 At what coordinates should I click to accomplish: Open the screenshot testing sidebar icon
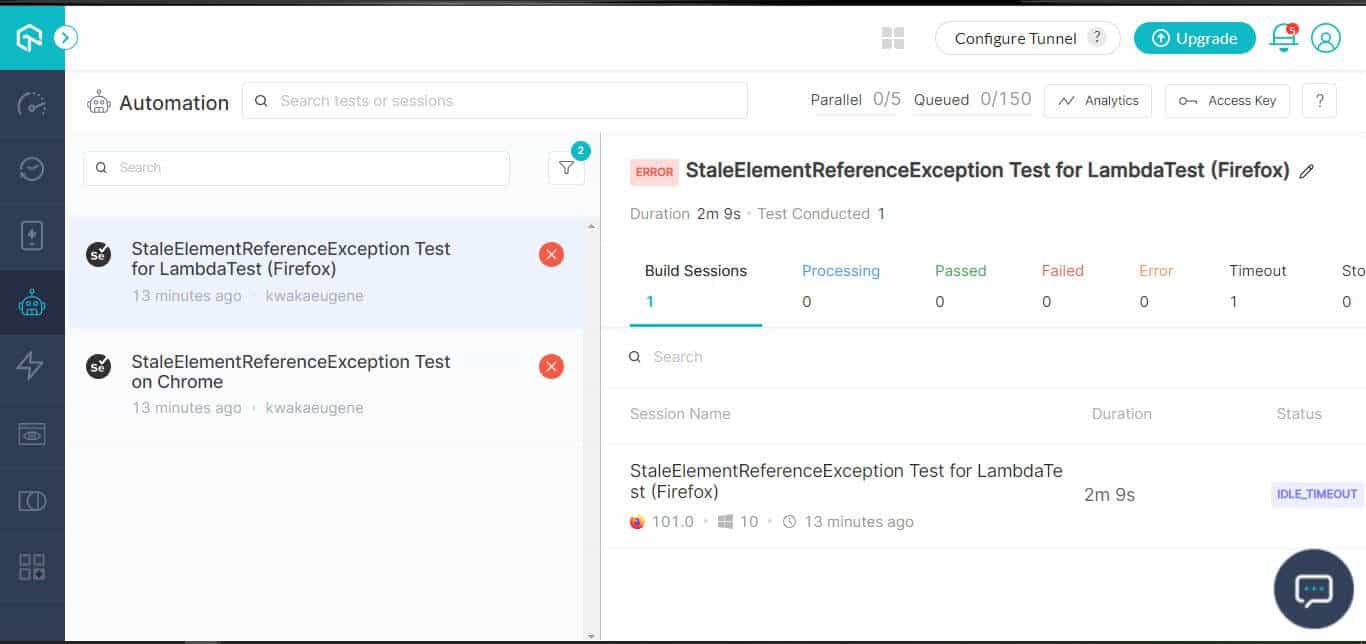[x=32, y=434]
